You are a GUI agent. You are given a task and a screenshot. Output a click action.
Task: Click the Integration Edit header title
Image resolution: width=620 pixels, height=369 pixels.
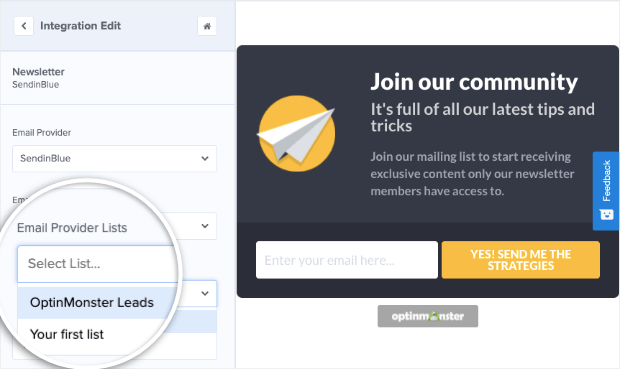click(81, 26)
